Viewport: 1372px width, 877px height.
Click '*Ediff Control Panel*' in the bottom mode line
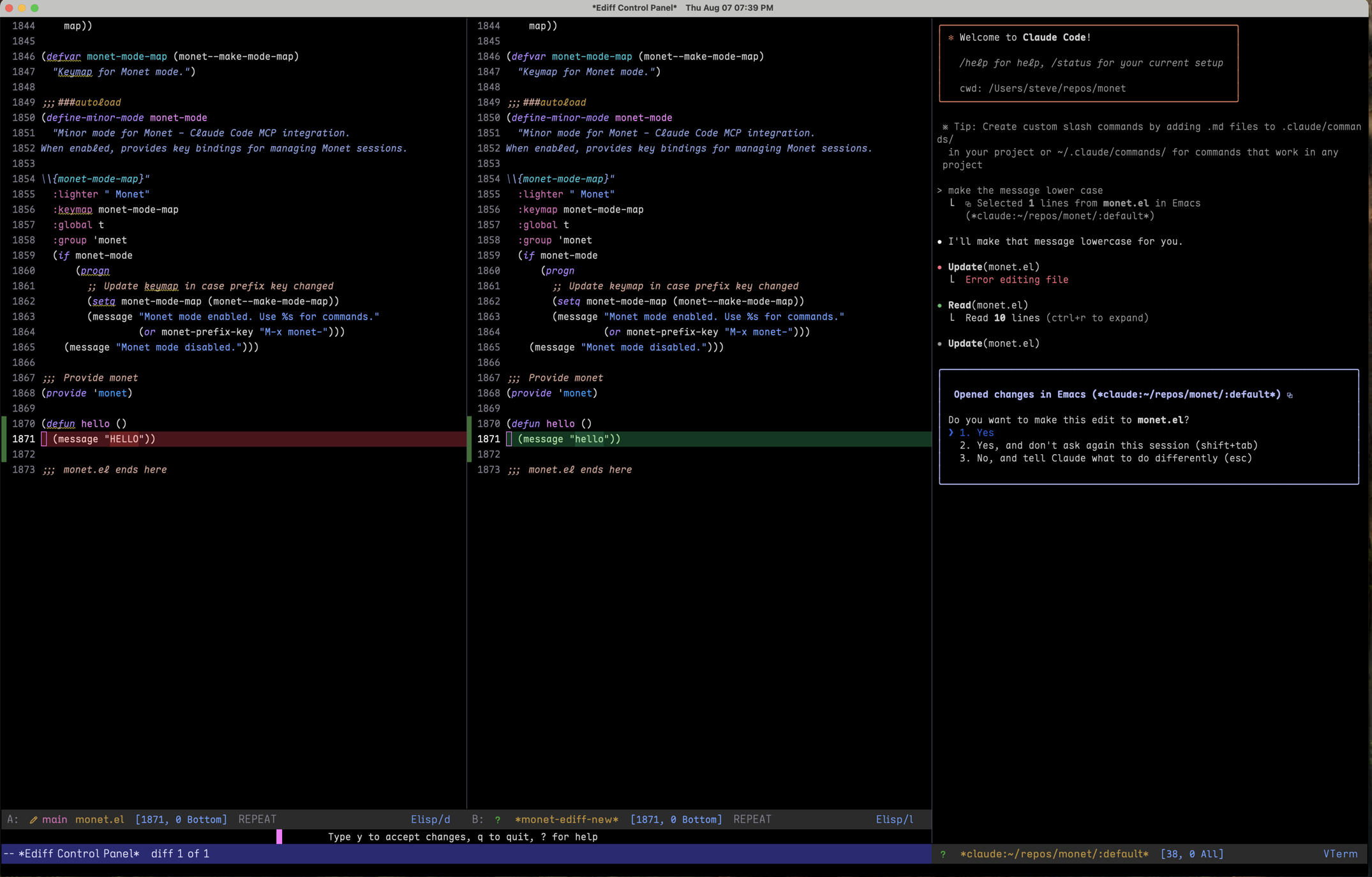(x=78, y=854)
